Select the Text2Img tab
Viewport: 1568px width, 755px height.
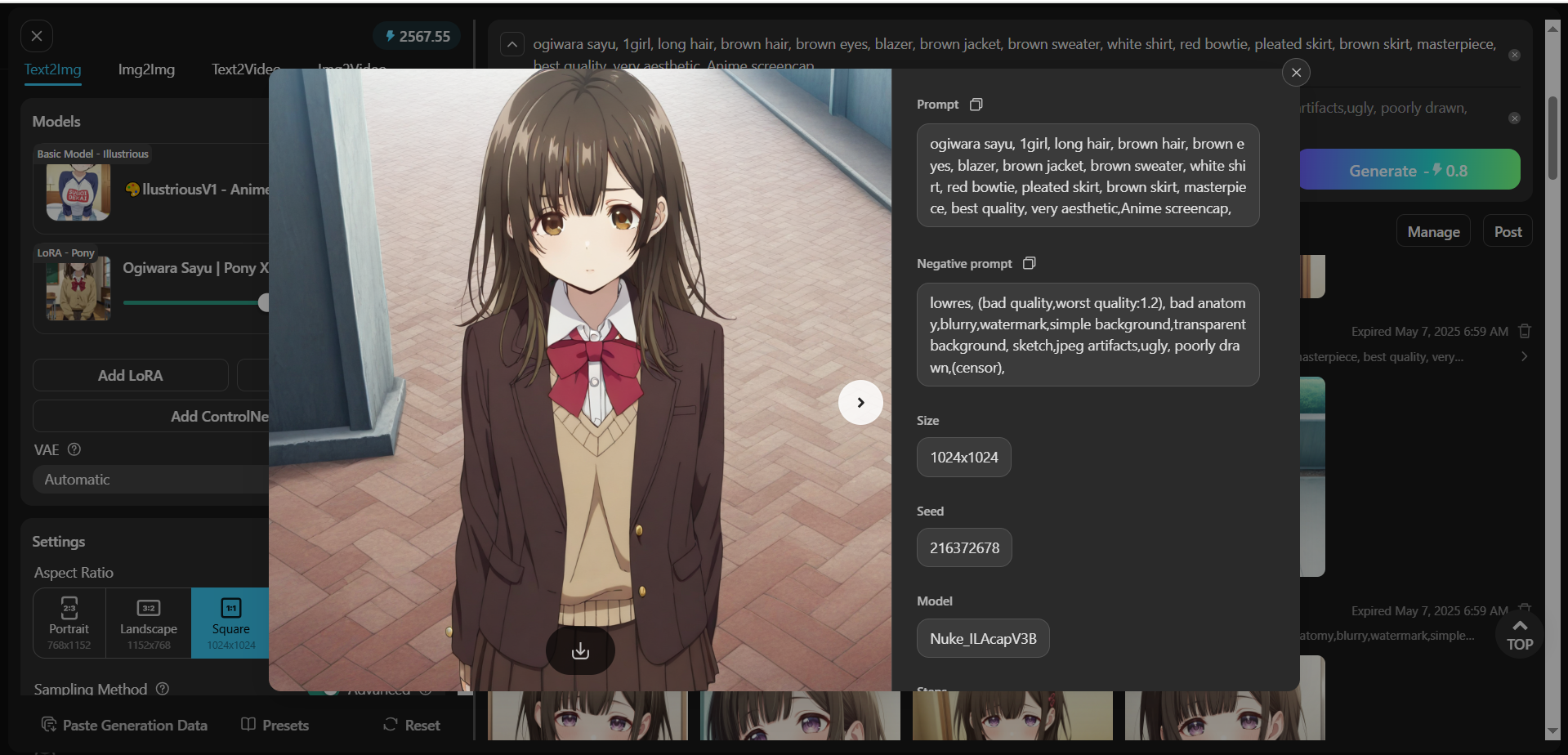pos(52,69)
